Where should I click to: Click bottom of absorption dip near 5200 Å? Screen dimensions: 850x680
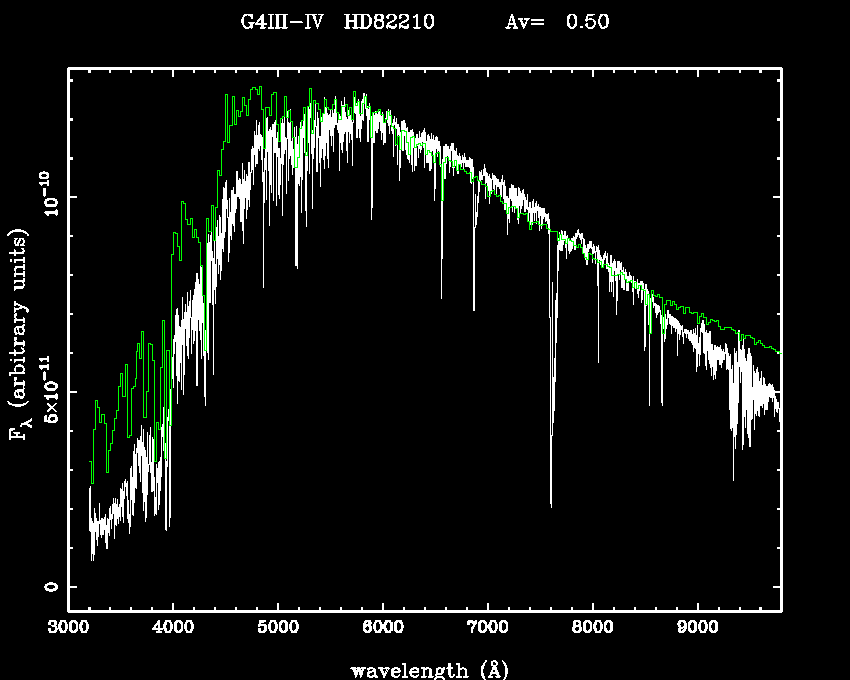pos(296,267)
